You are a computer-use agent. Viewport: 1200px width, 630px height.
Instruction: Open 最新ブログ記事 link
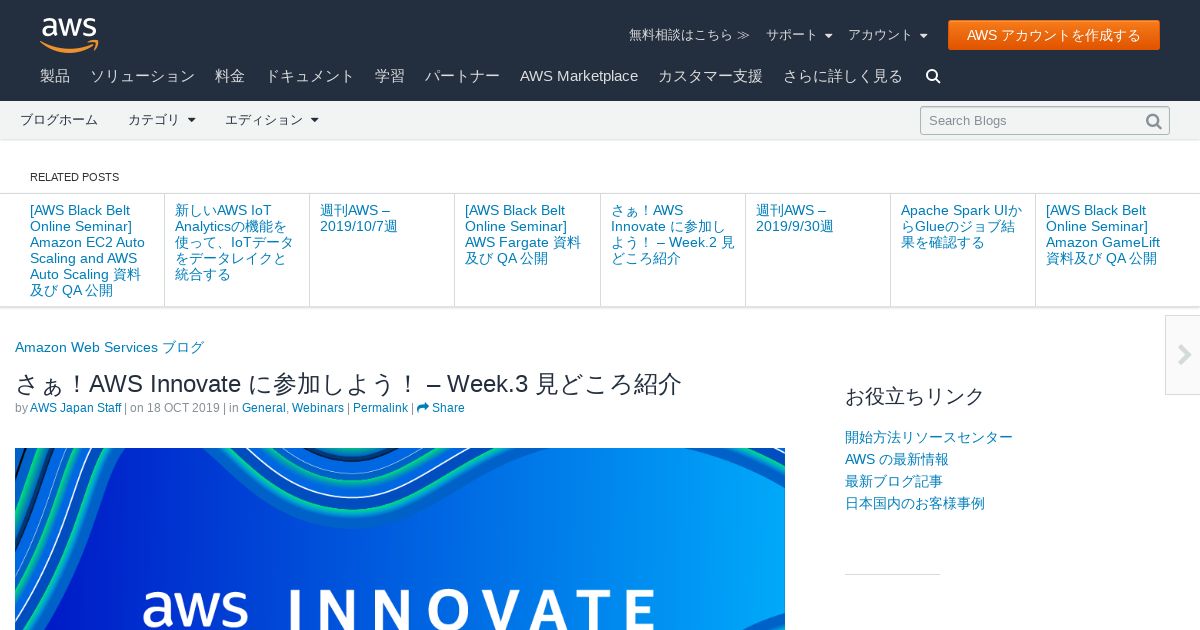point(894,481)
